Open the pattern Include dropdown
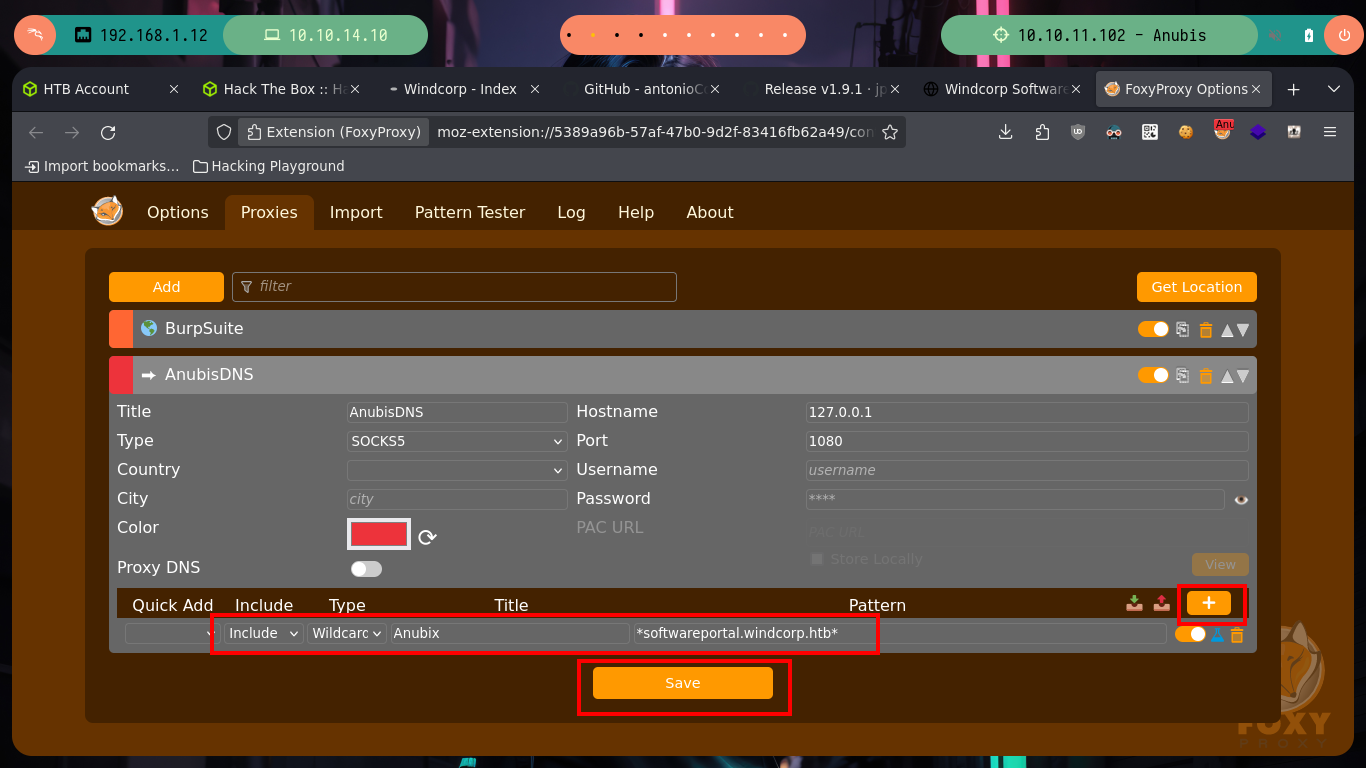 264,633
